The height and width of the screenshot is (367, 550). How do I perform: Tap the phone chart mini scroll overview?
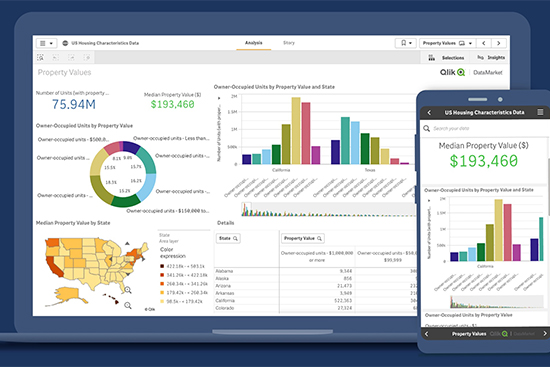[497, 302]
